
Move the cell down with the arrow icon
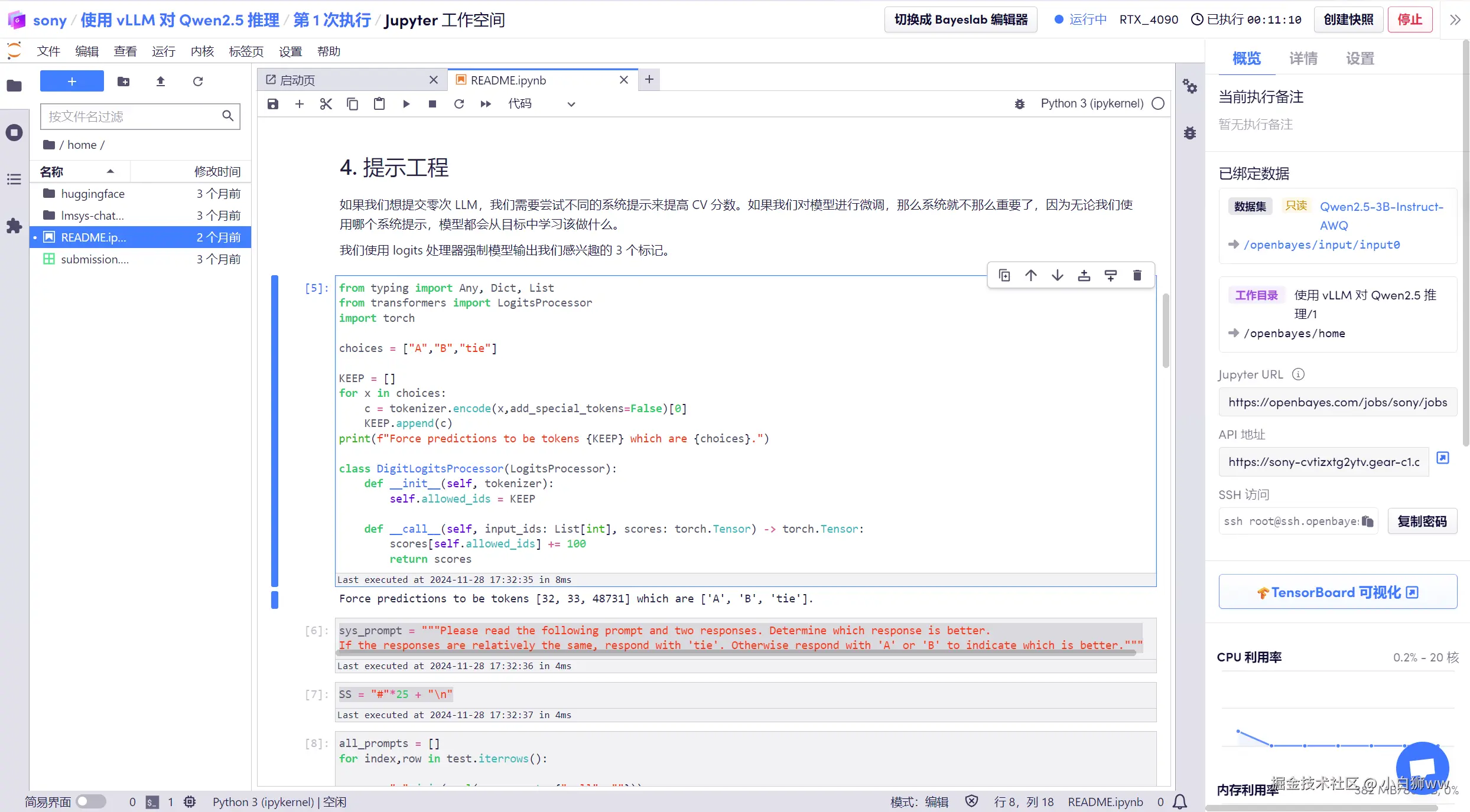pos(1058,275)
